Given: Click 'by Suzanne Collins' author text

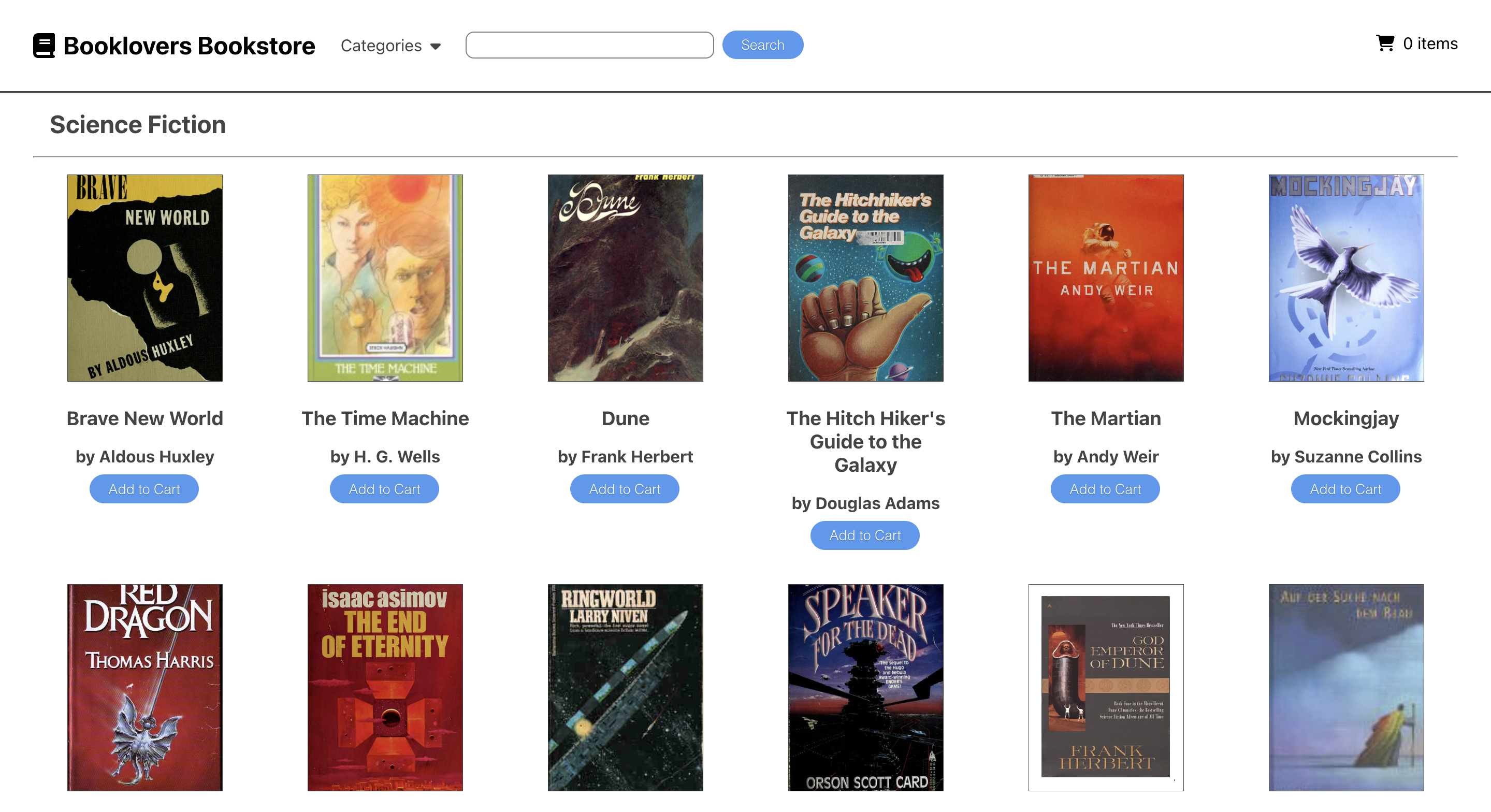Looking at the screenshot, I should [1345, 457].
